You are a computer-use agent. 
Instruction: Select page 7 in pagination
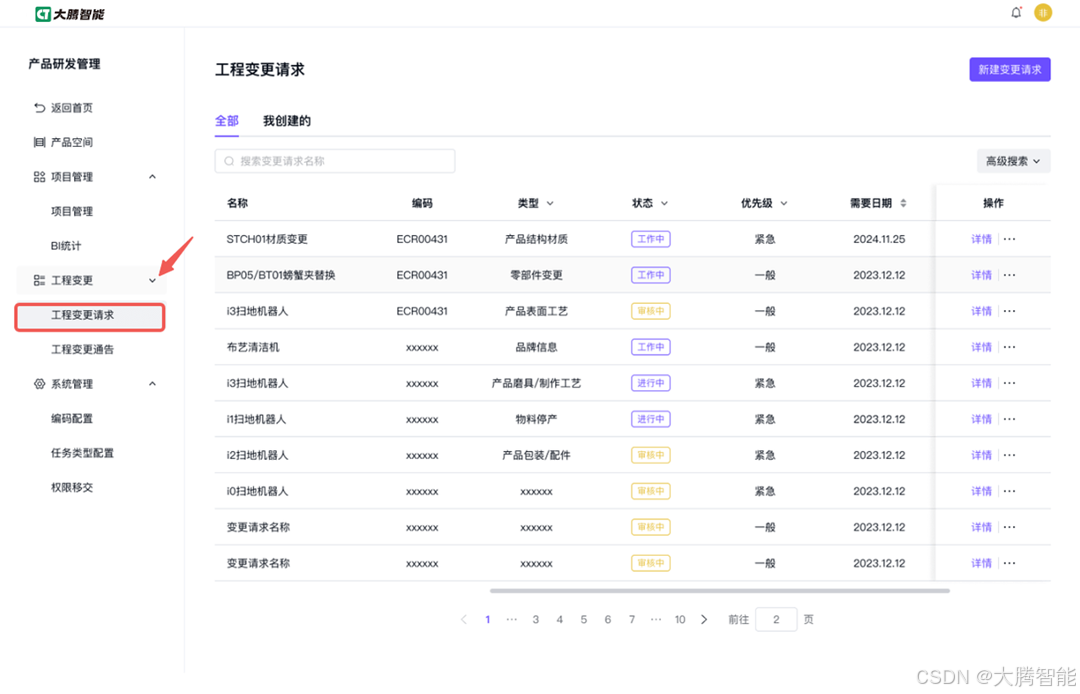coord(632,620)
